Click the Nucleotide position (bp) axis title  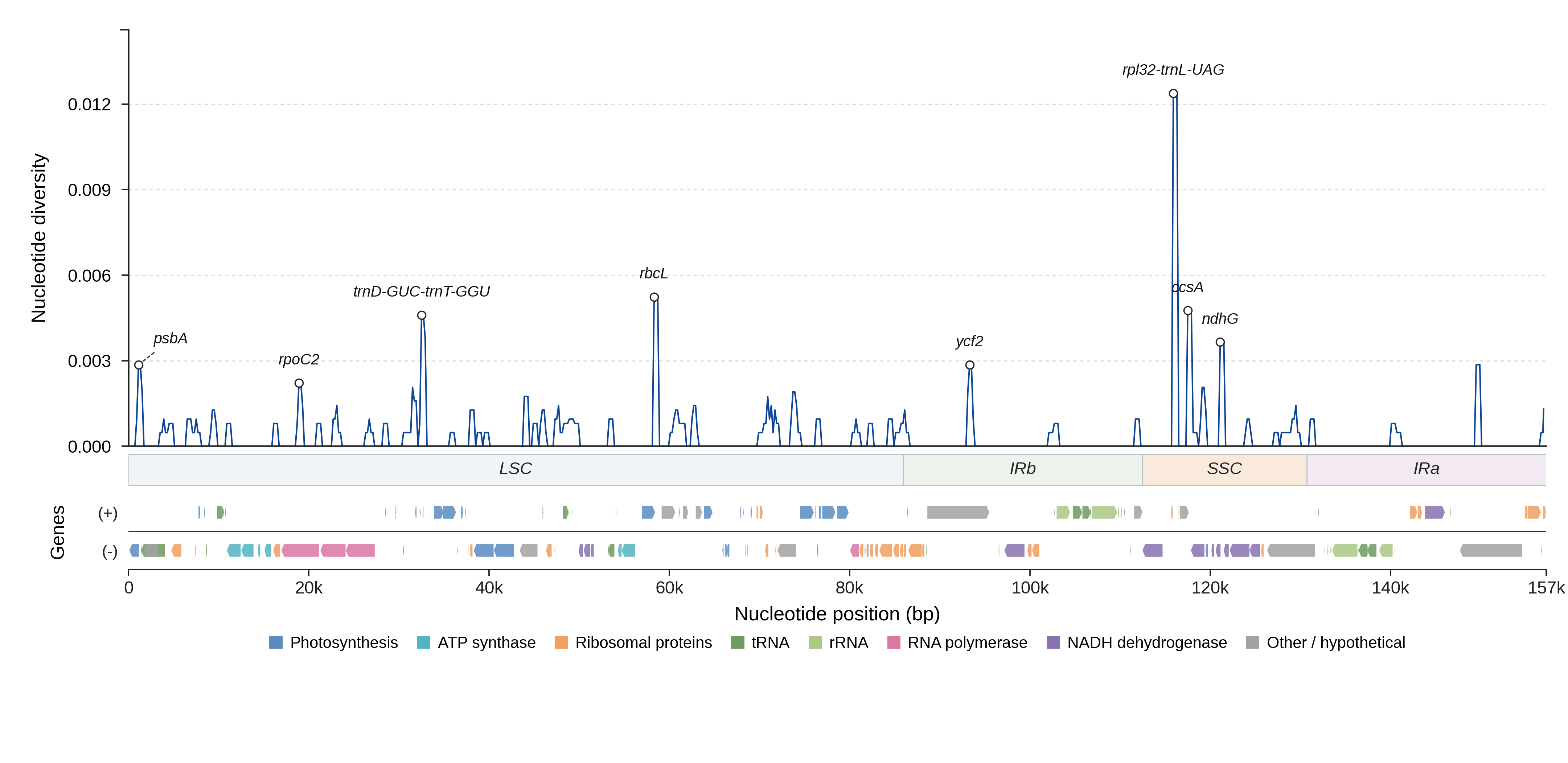[837, 614]
